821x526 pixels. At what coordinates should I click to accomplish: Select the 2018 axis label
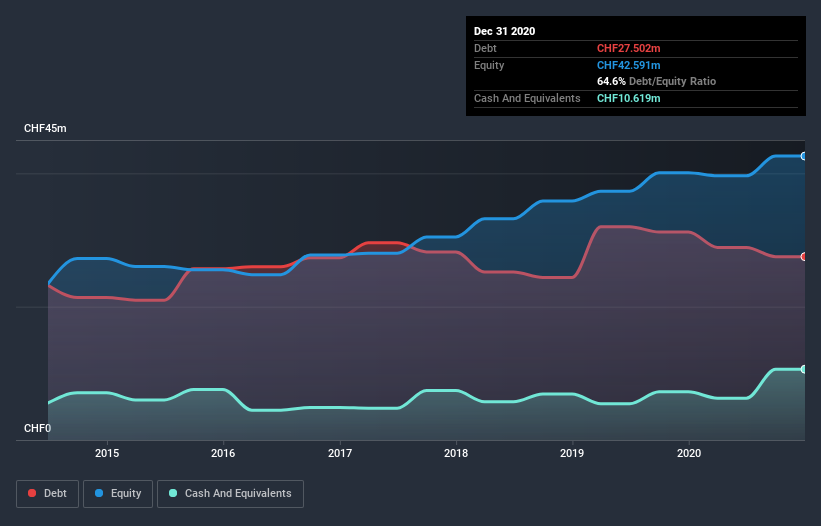(x=456, y=453)
